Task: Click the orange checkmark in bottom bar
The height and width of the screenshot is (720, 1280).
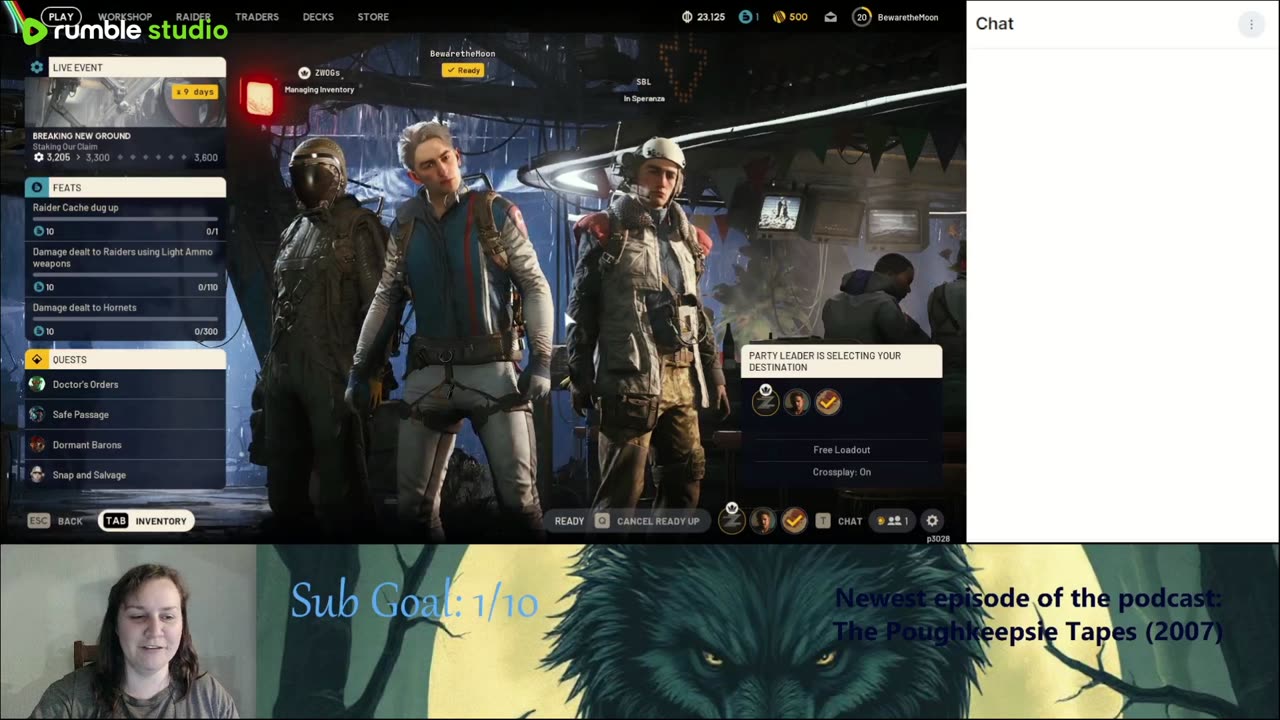Action: click(x=794, y=521)
